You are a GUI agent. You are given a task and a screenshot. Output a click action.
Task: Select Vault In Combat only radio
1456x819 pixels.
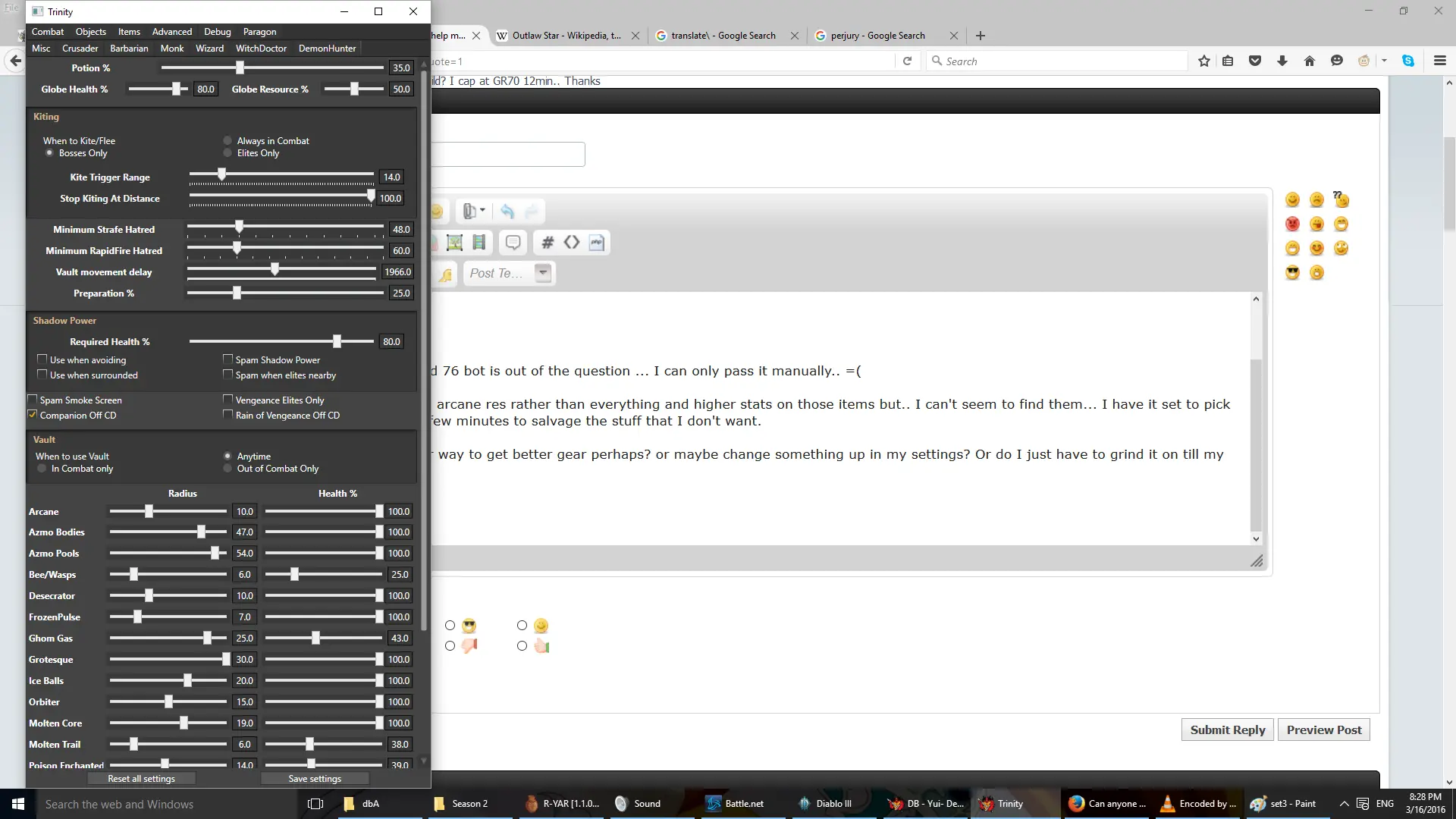[42, 468]
